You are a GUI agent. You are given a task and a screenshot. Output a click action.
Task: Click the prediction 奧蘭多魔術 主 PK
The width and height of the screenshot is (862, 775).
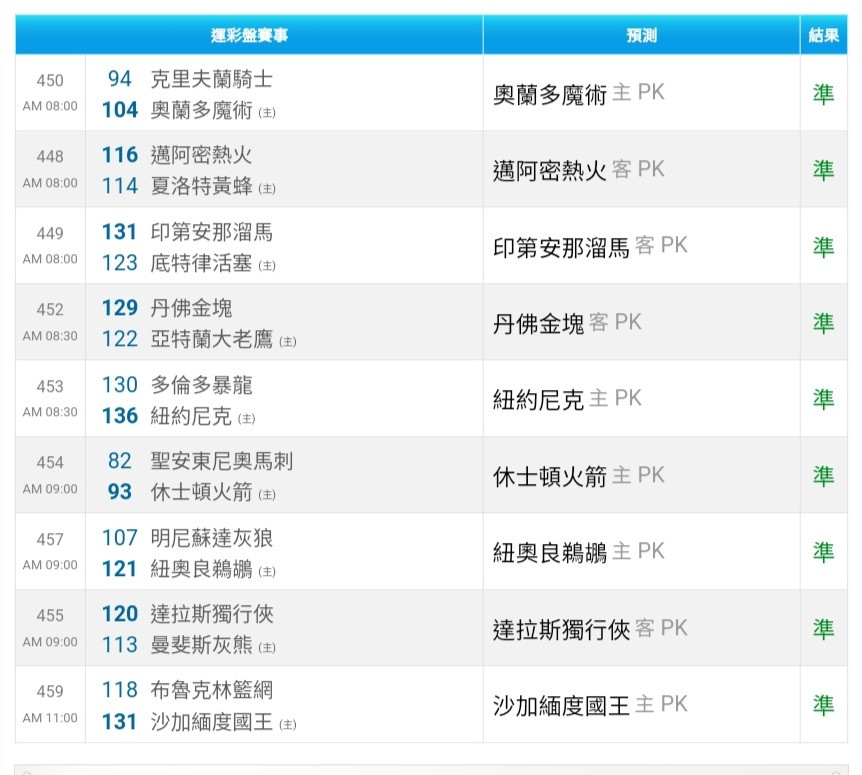[579, 93]
